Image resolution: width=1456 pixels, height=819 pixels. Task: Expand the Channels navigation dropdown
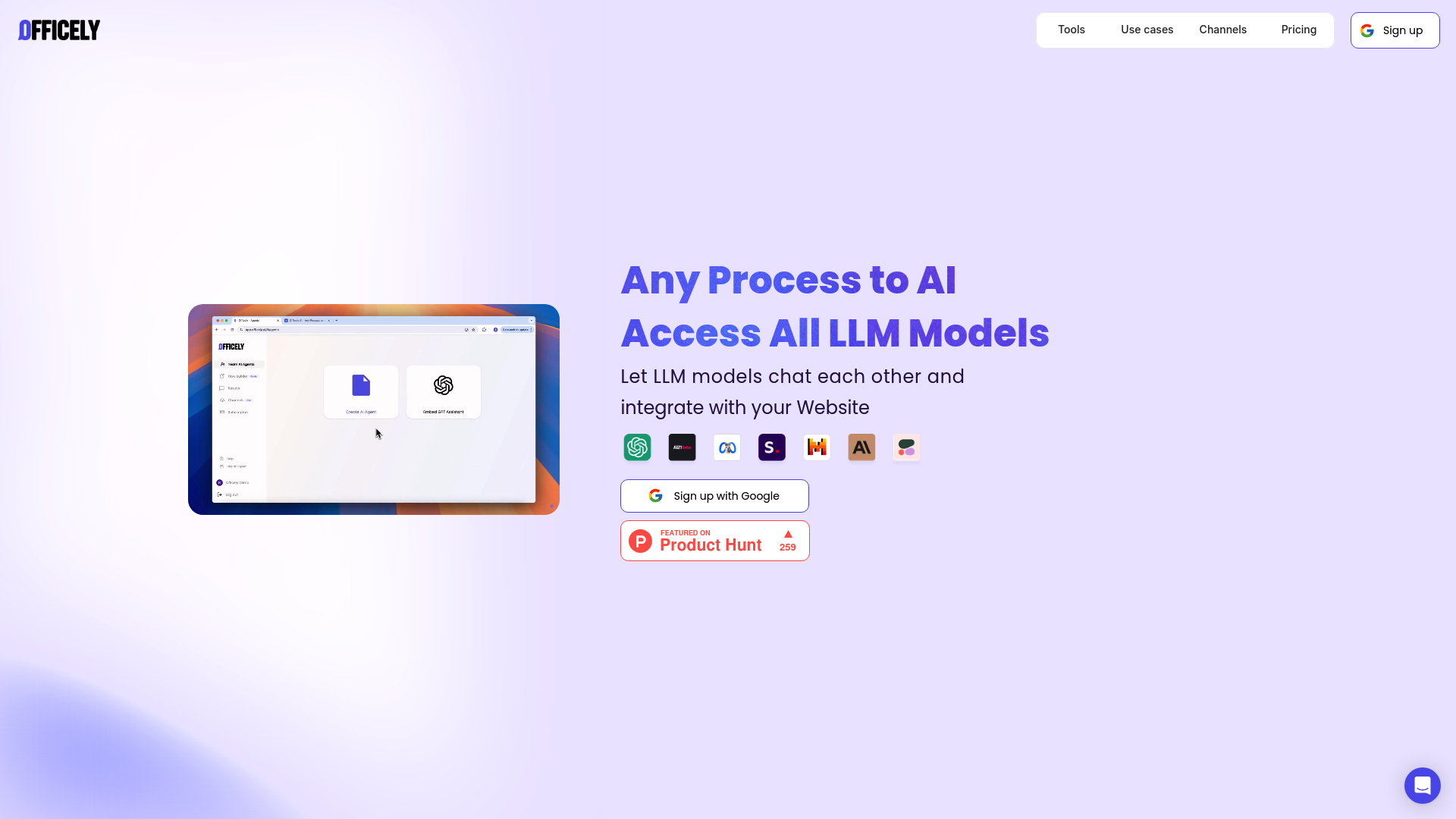tap(1223, 30)
